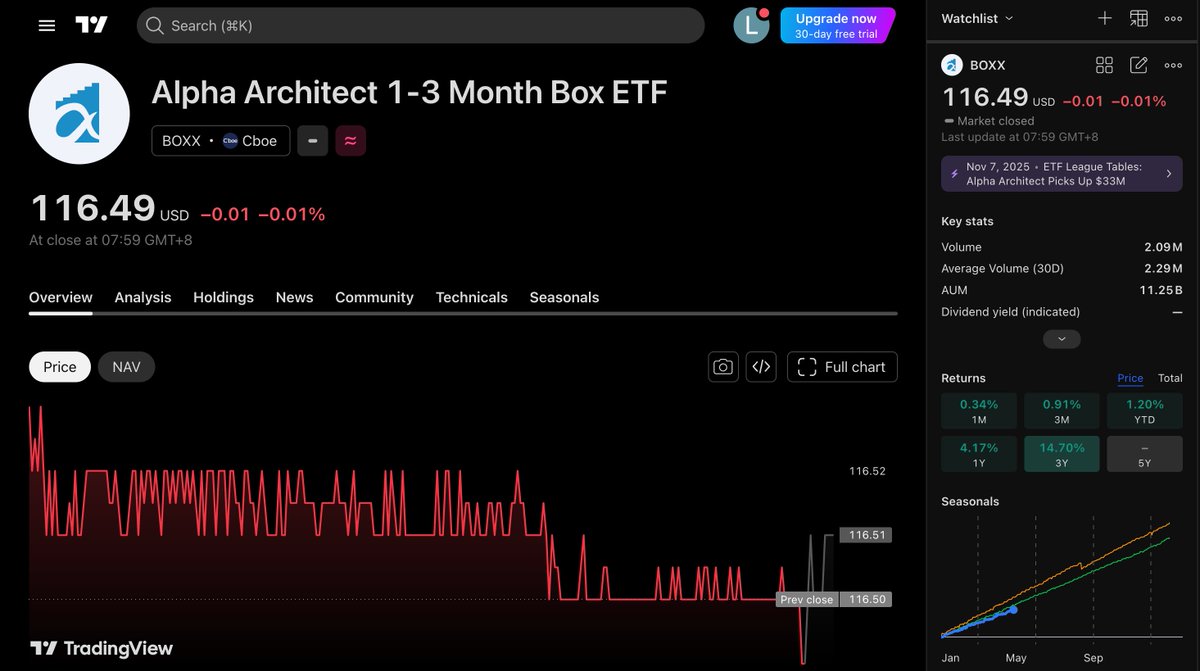Switch returns to Price
The height and width of the screenshot is (671, 1200).
click(1130, 378)
